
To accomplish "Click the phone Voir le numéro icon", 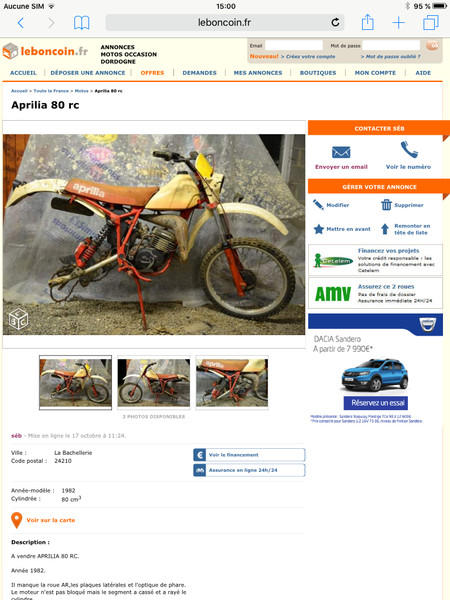I will pos(409,150).
